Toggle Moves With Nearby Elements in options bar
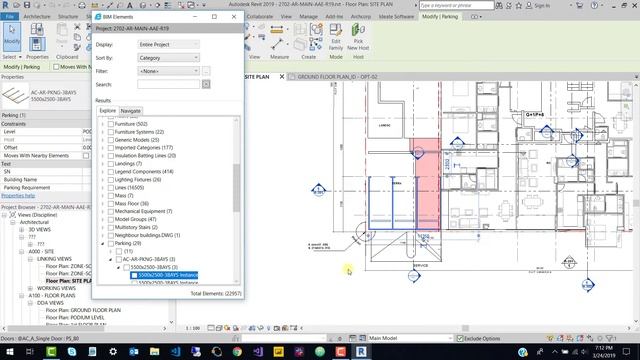This screenshot has height=360, width=640. (56, 67)
